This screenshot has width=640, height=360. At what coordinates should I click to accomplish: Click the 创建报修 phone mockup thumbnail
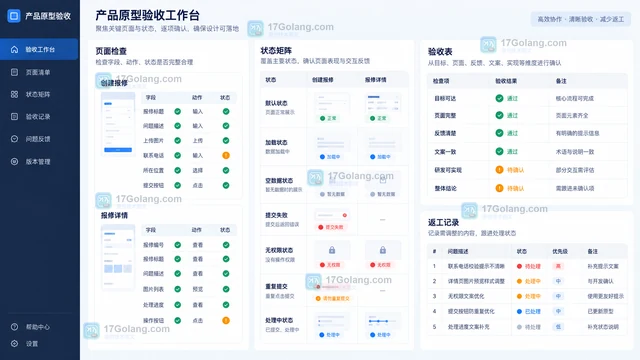click(118, 124)
